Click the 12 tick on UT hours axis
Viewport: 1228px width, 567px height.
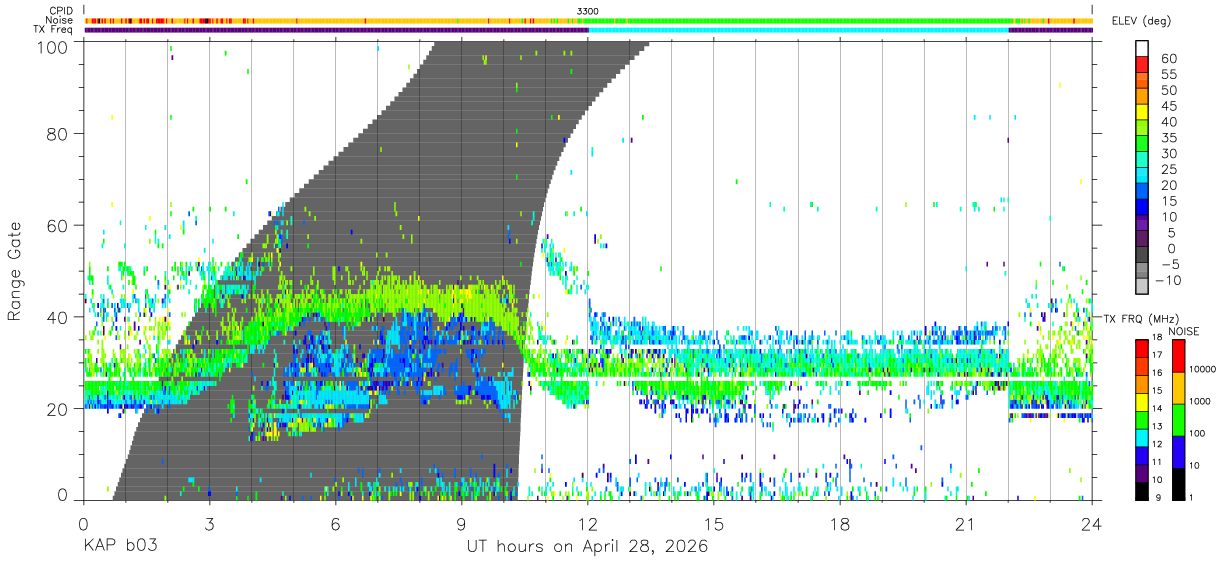click(588, 524)
